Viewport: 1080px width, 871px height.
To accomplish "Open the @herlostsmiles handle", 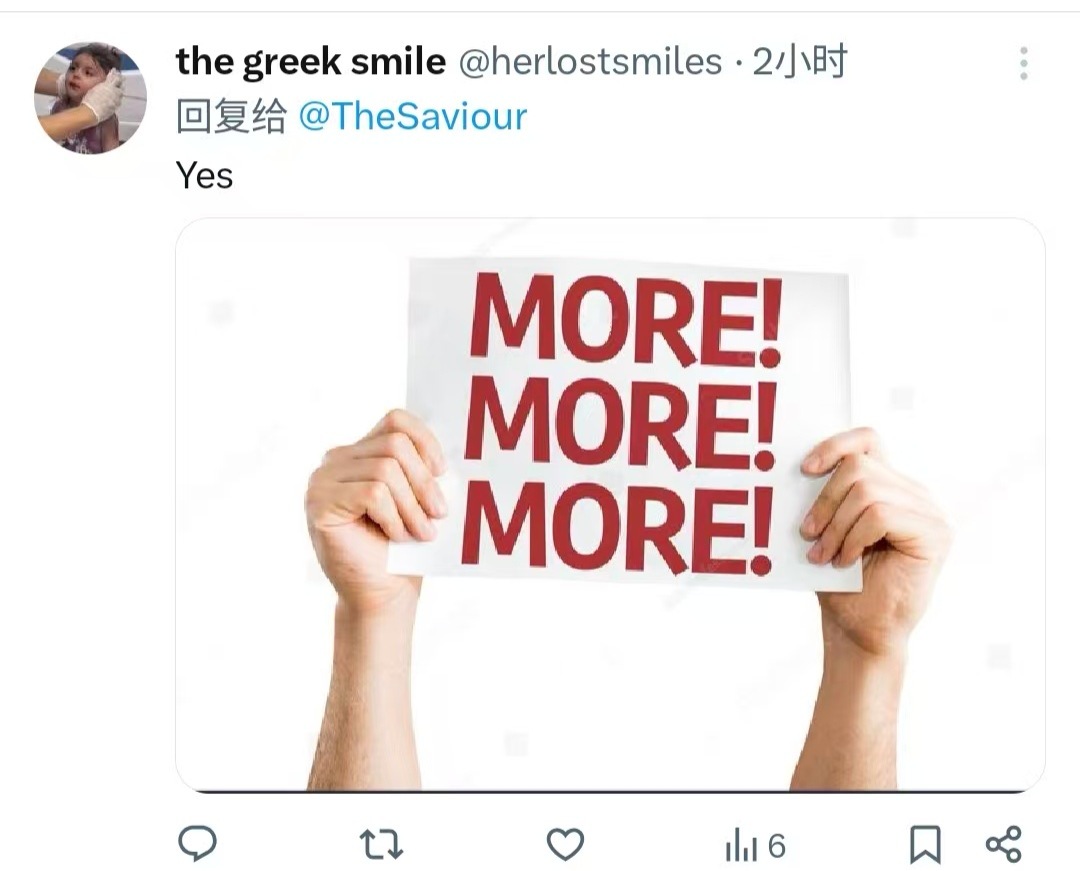I will (x=590, y=62).
